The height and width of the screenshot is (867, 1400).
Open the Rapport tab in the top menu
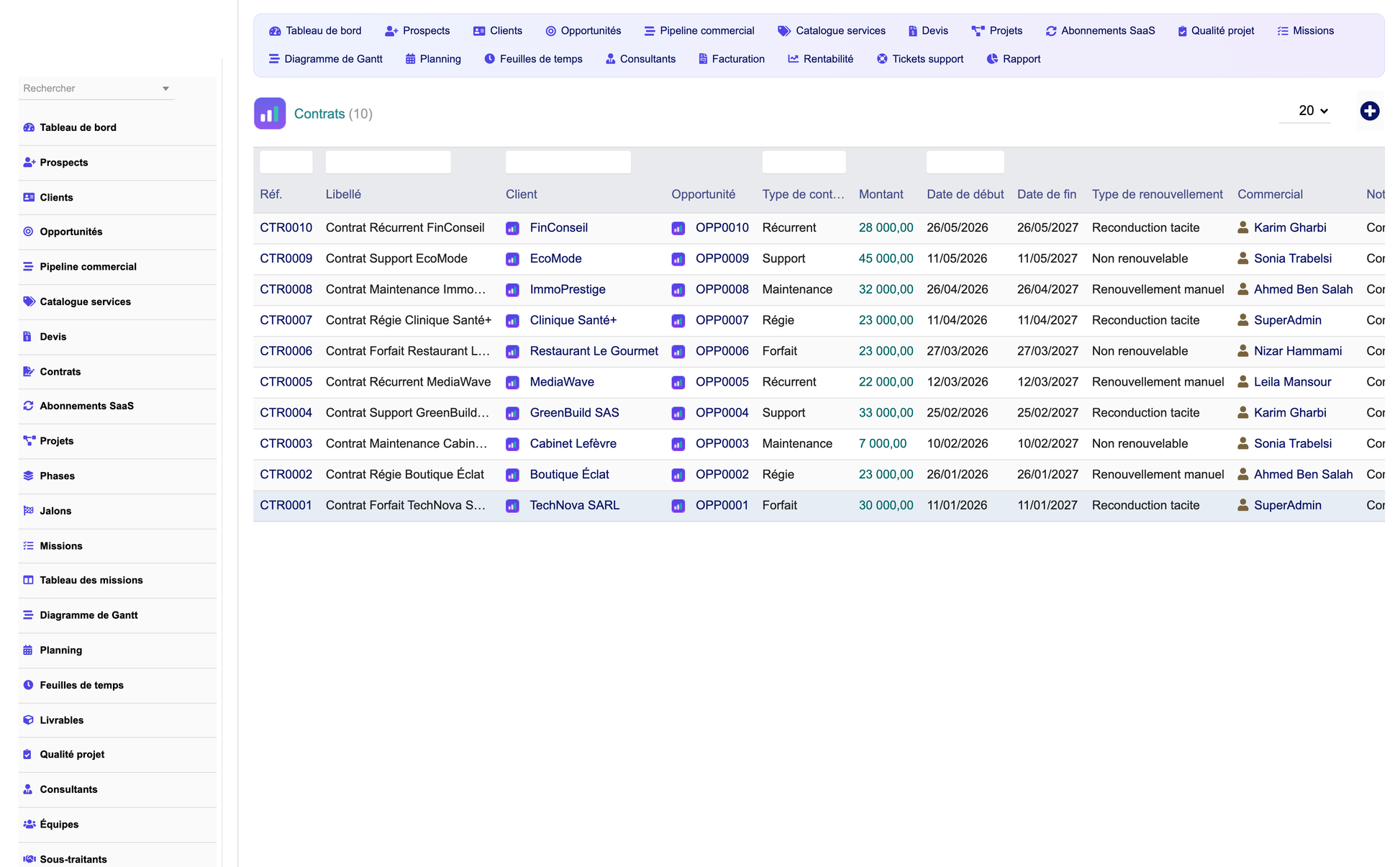[1014, 59]
